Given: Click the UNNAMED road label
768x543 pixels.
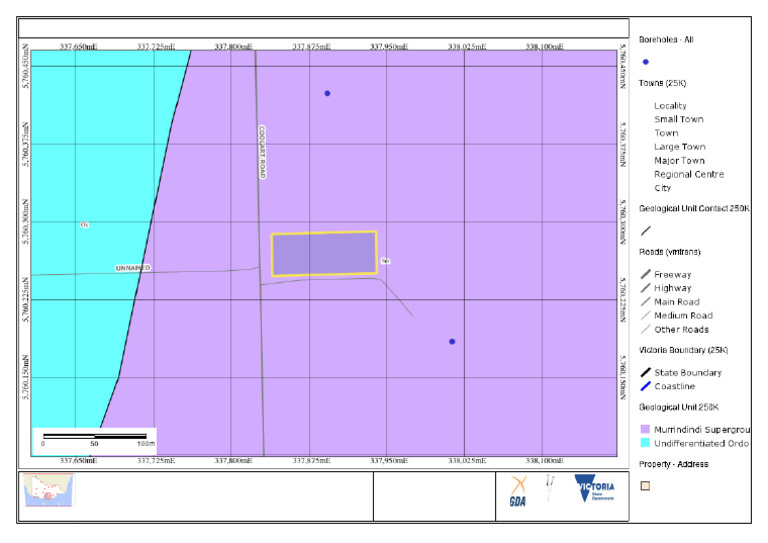Looking at the screenshot, I should tap(133, 268).
